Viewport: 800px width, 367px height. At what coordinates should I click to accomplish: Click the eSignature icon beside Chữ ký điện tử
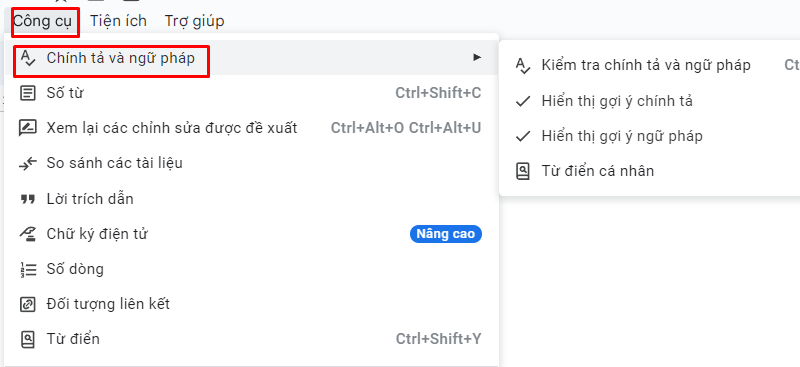28,234
